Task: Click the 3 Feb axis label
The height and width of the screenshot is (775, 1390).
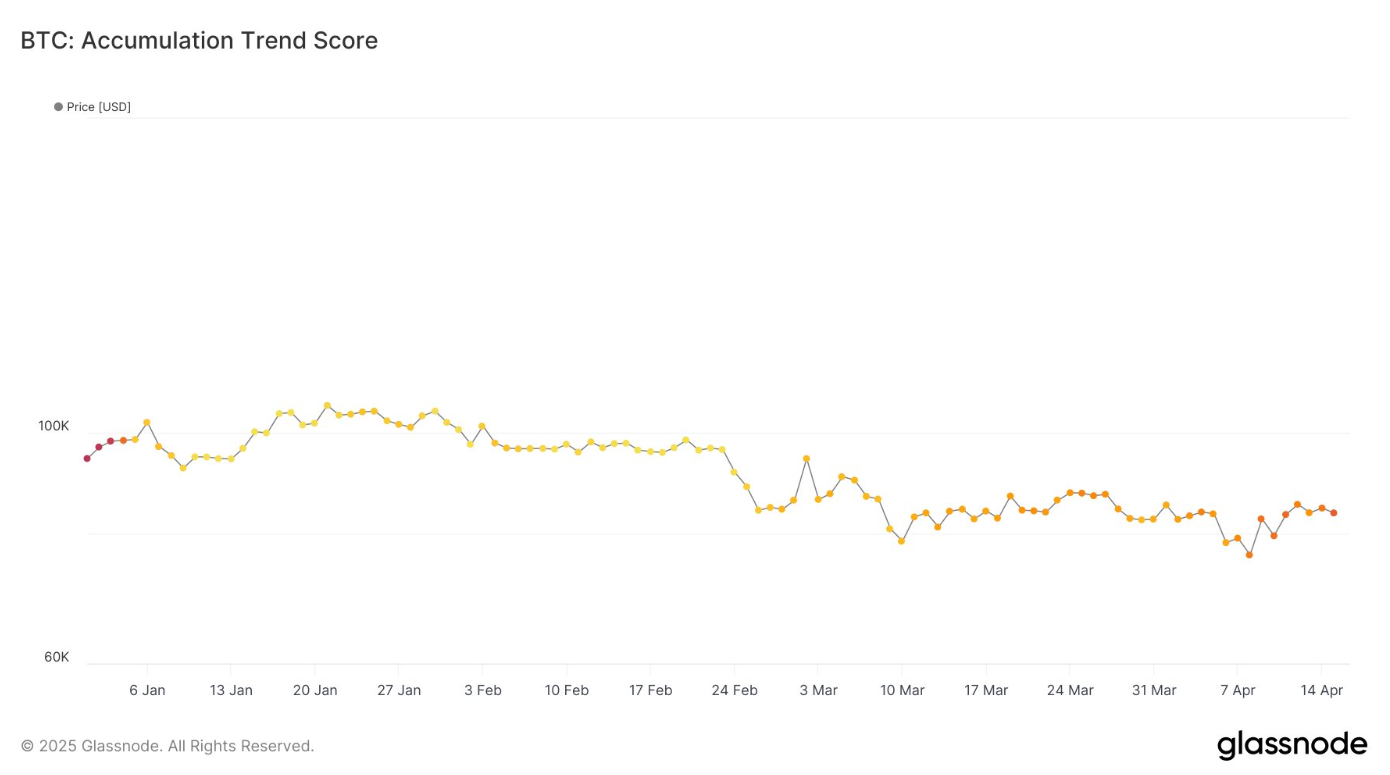Action: point(483,690)
